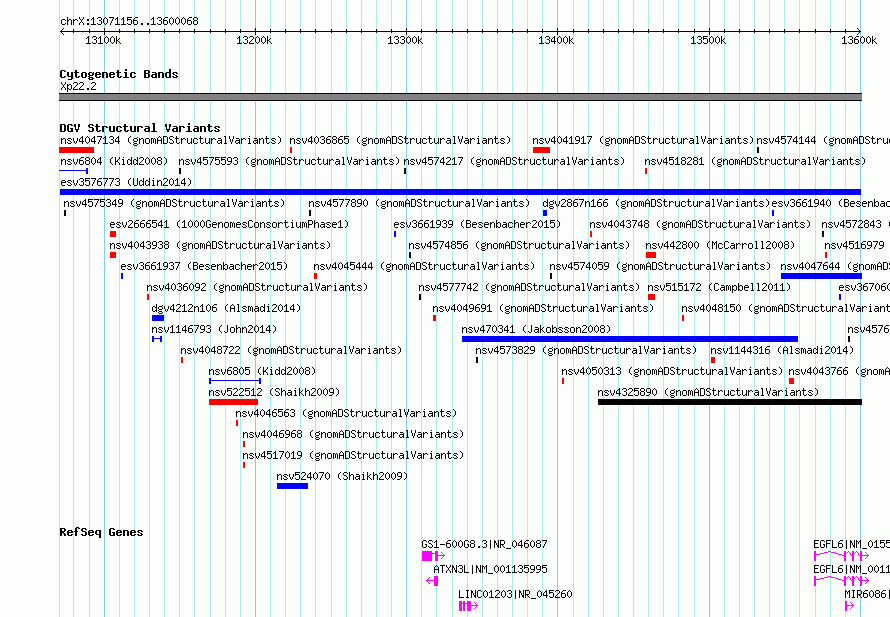
Task: Select the long blue esv3576773 variant bar
Action: coord(460,192)
